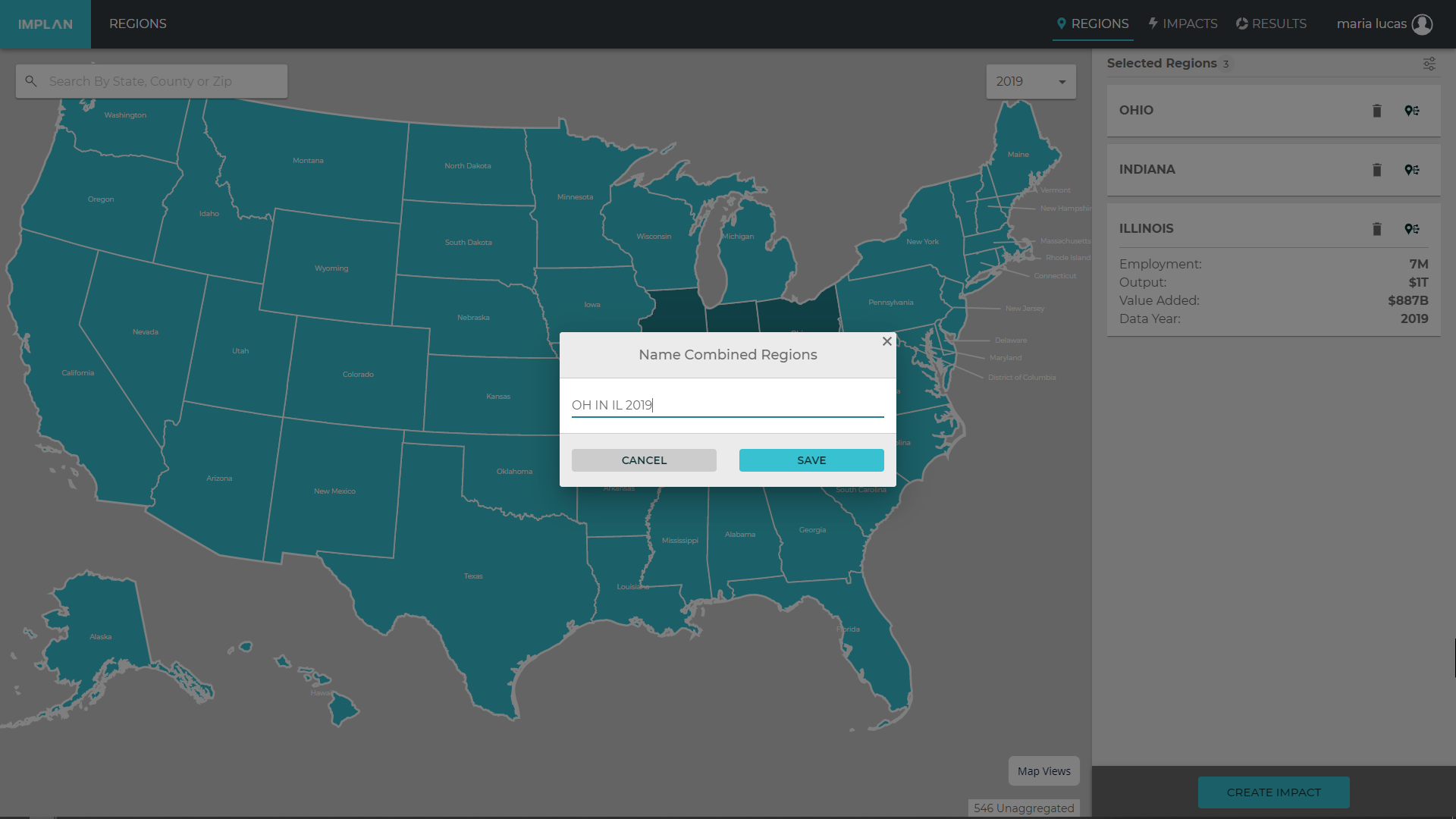Click Wyoming on the map

tap(331, 268)
